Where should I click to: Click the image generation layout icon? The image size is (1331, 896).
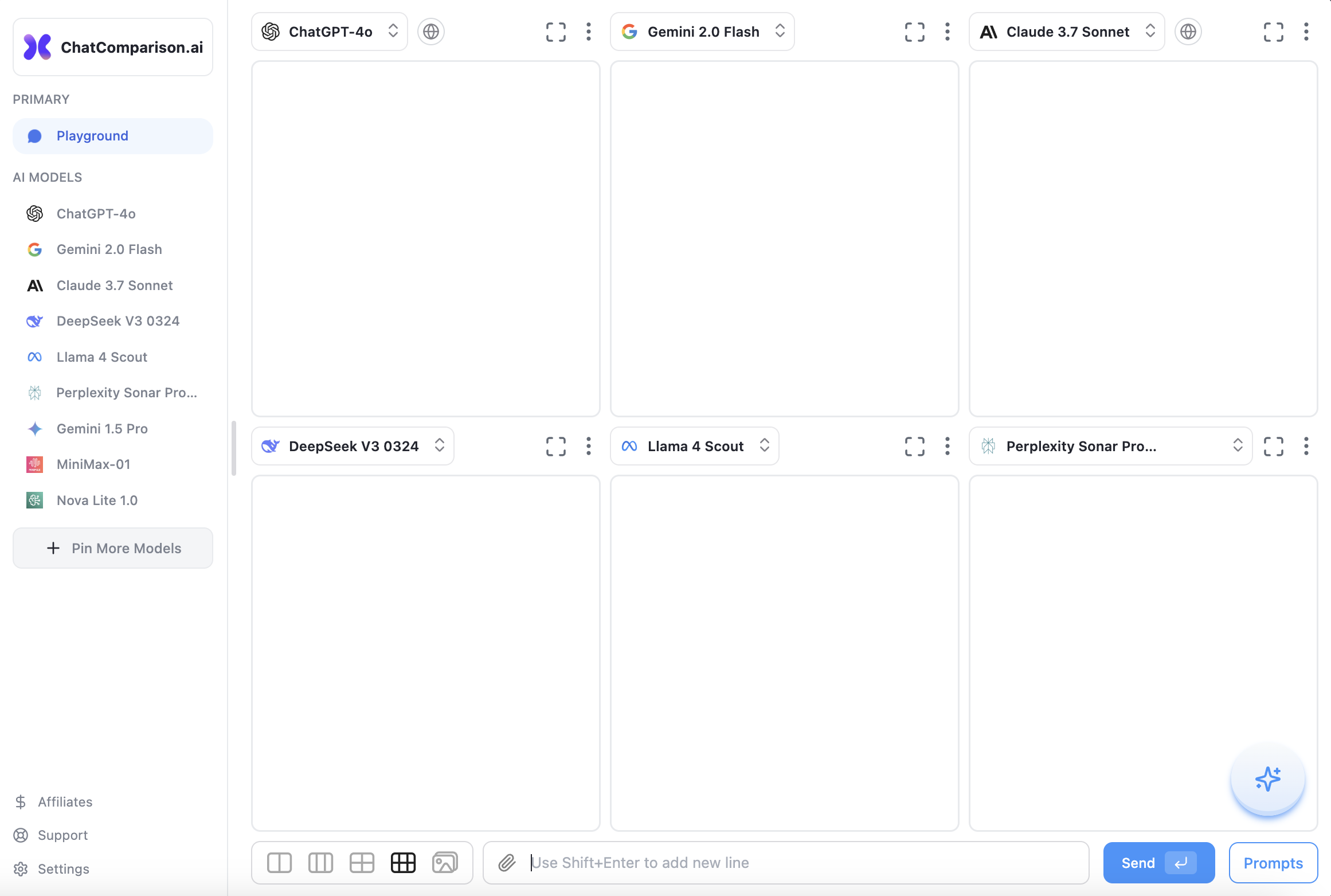pyautogui.click(x=445, y=863)
